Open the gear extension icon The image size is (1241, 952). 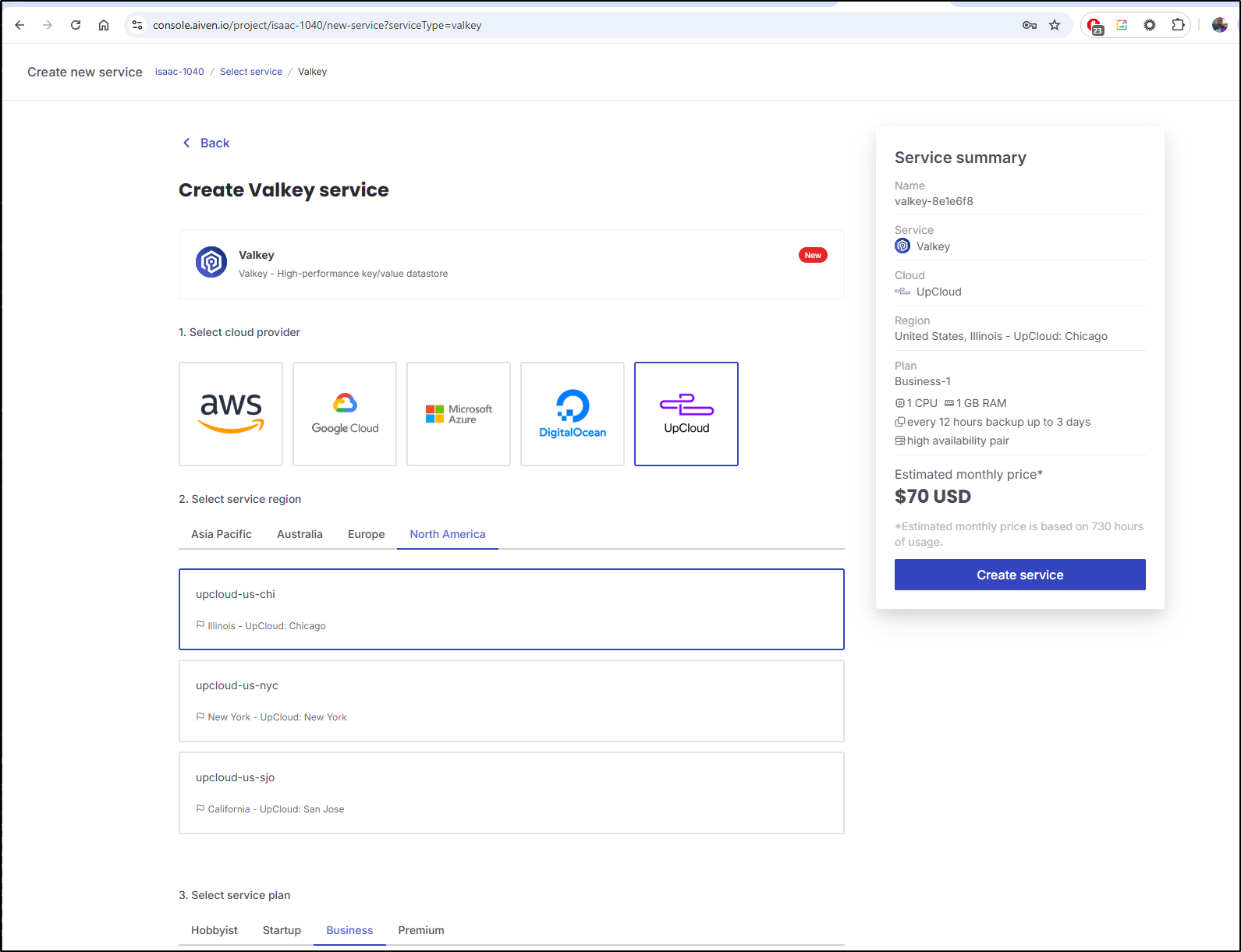point(1150,25)
